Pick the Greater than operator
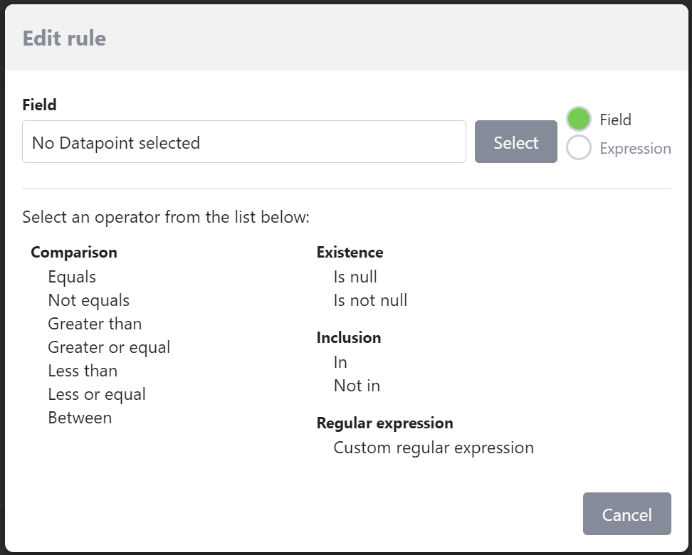 95,324
